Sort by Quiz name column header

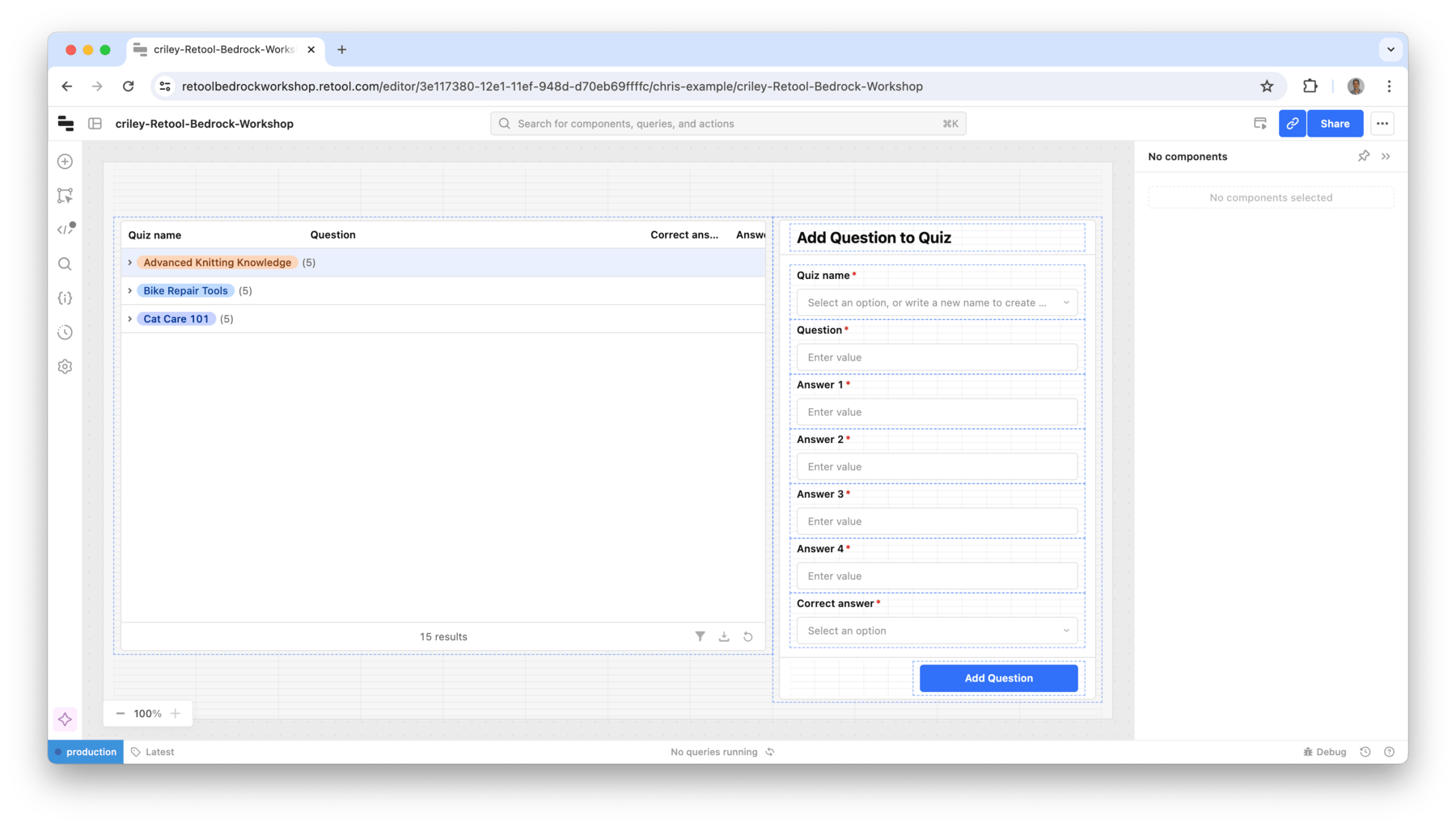click(154, 235)
